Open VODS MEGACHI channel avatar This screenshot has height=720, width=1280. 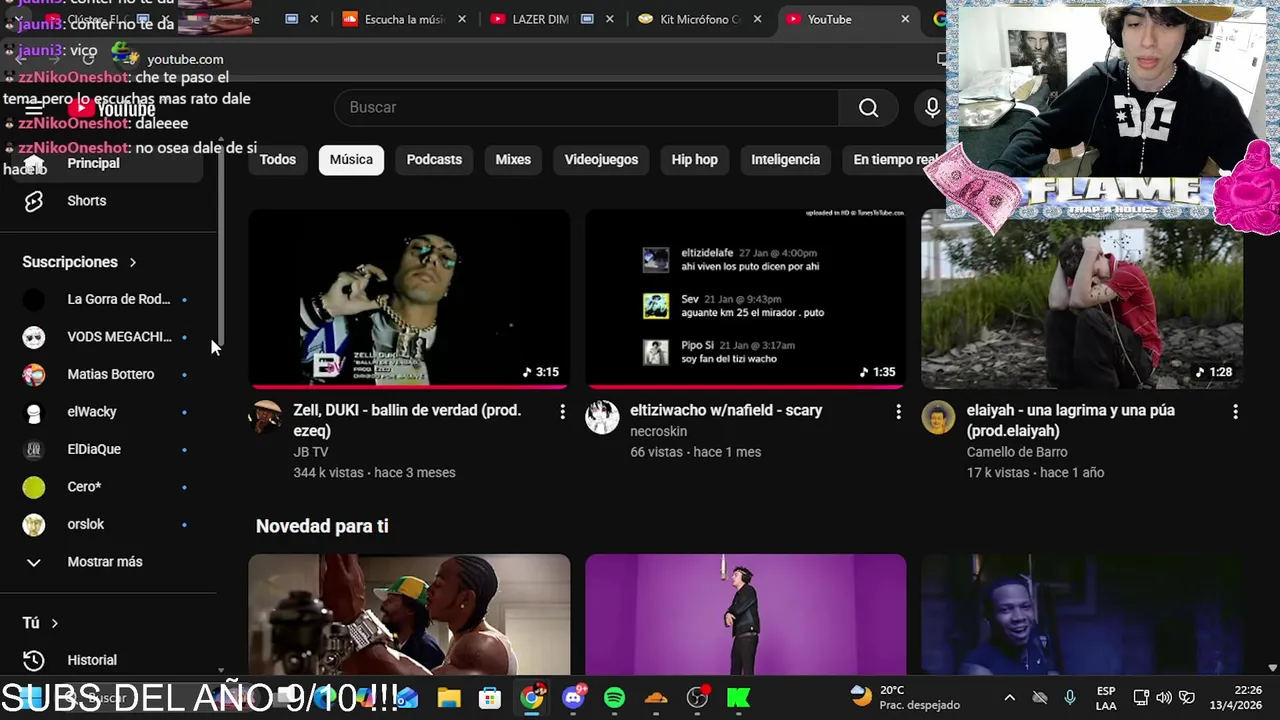(34, 337)
